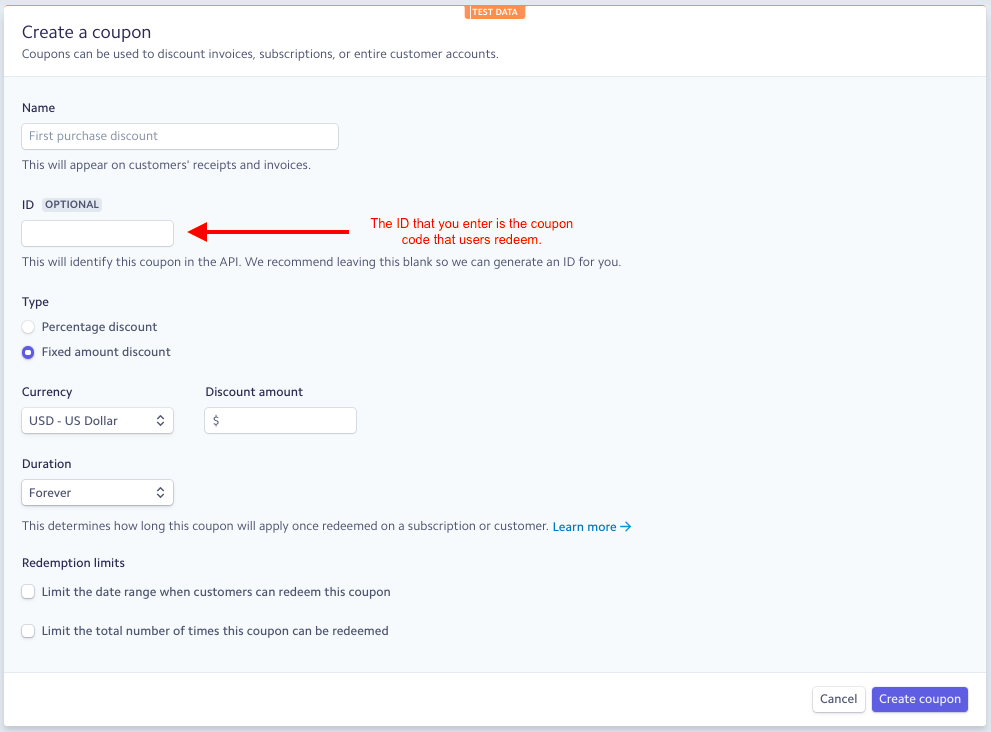Click the Create coupon button
The width and height of the screenshot is (991, 732).
[920, 699]
